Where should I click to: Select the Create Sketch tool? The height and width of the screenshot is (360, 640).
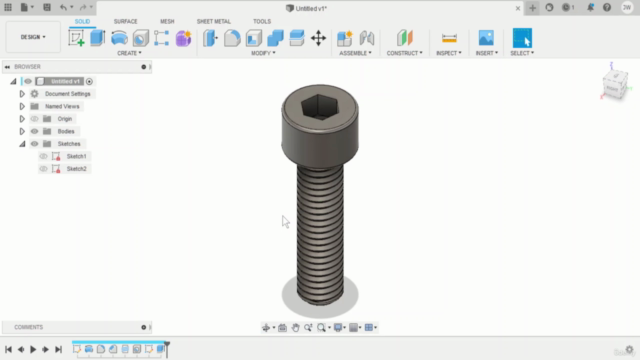click(x=76, y=38)
